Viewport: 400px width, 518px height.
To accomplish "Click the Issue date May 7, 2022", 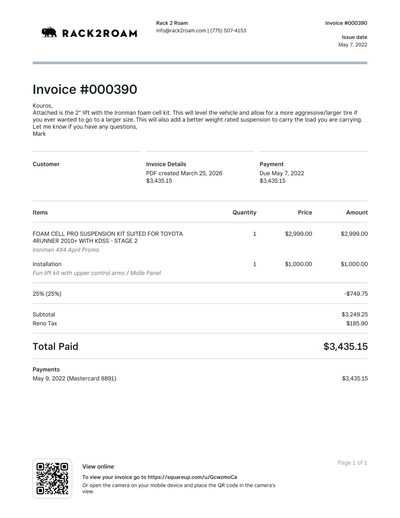I will pyautogui.click(x=353, y=45).
